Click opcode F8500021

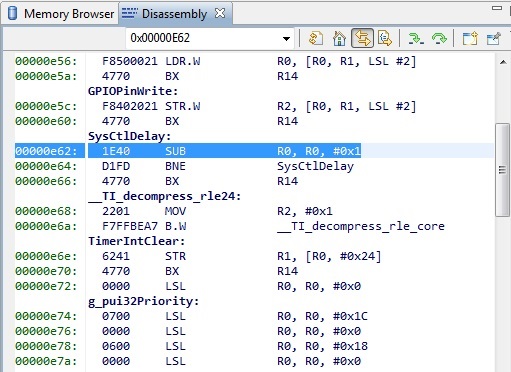click(x=130, y=61)
